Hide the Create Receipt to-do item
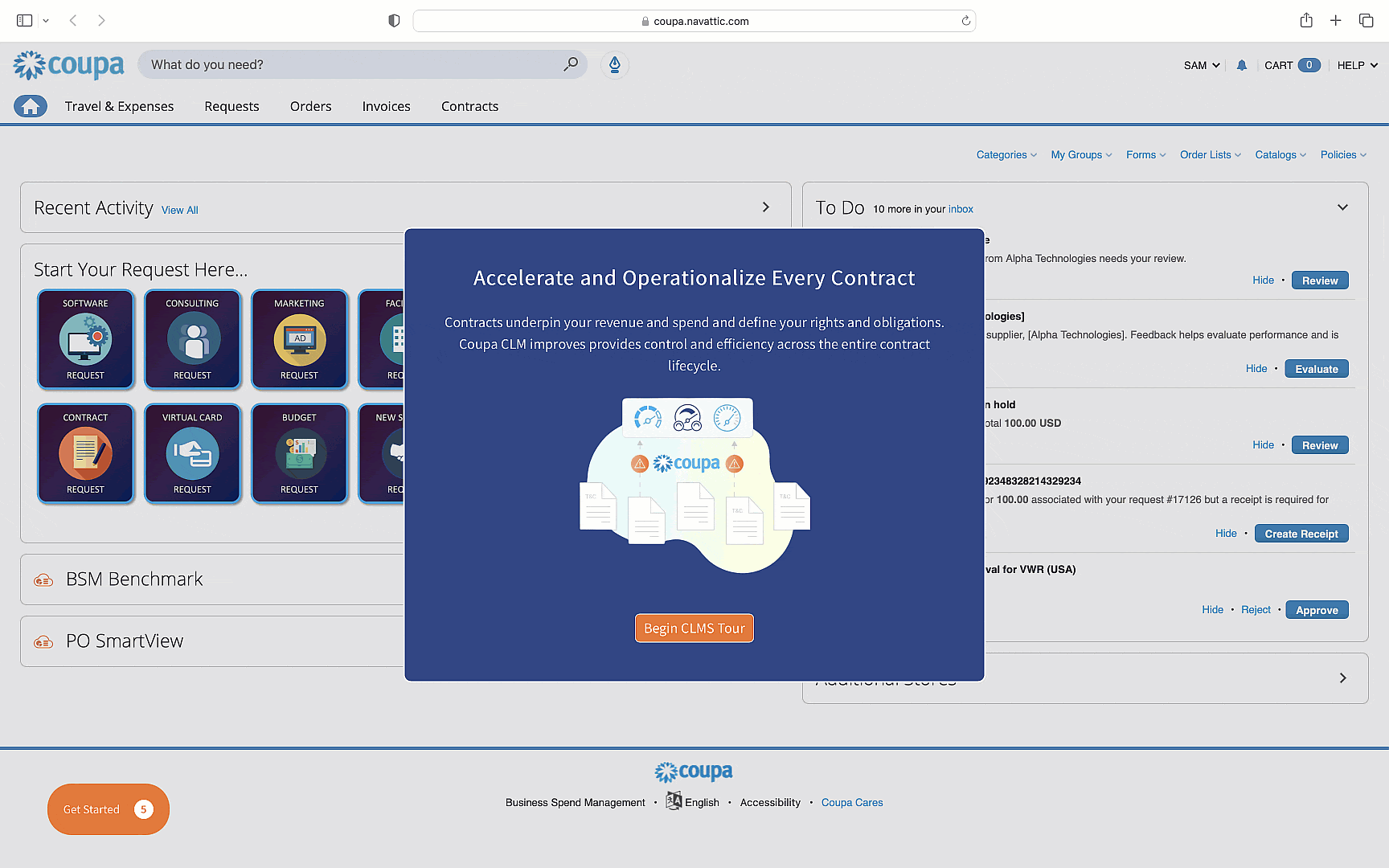The width and height of the screenshot is (1389, 868). pos(1226,533)
